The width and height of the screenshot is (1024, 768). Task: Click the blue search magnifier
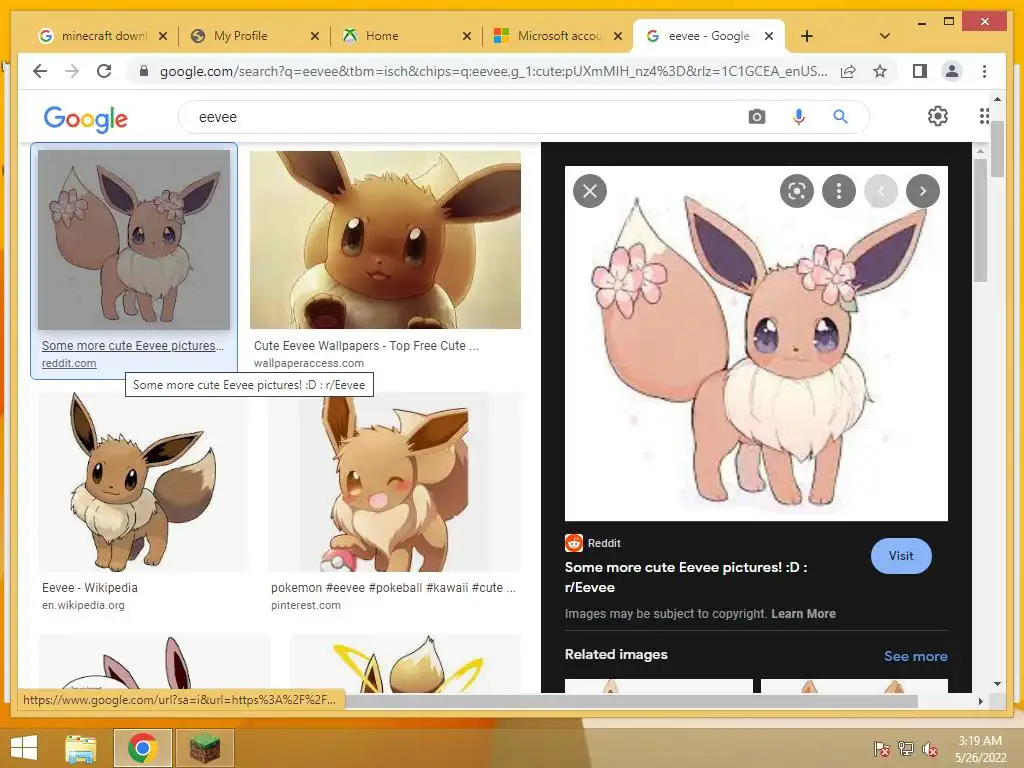coord(840,117)
